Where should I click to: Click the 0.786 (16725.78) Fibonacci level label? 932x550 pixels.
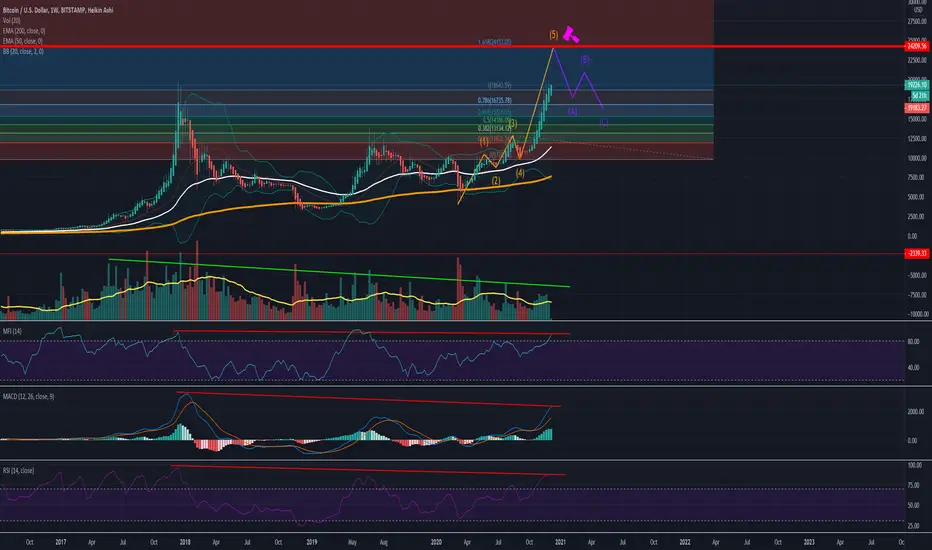coord(495,100)
